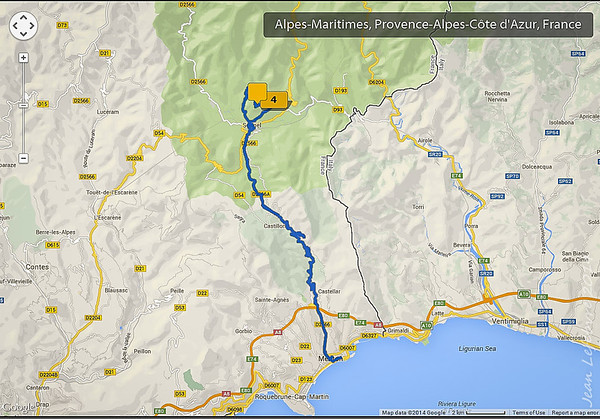Click Report a map error

(575, 412)
